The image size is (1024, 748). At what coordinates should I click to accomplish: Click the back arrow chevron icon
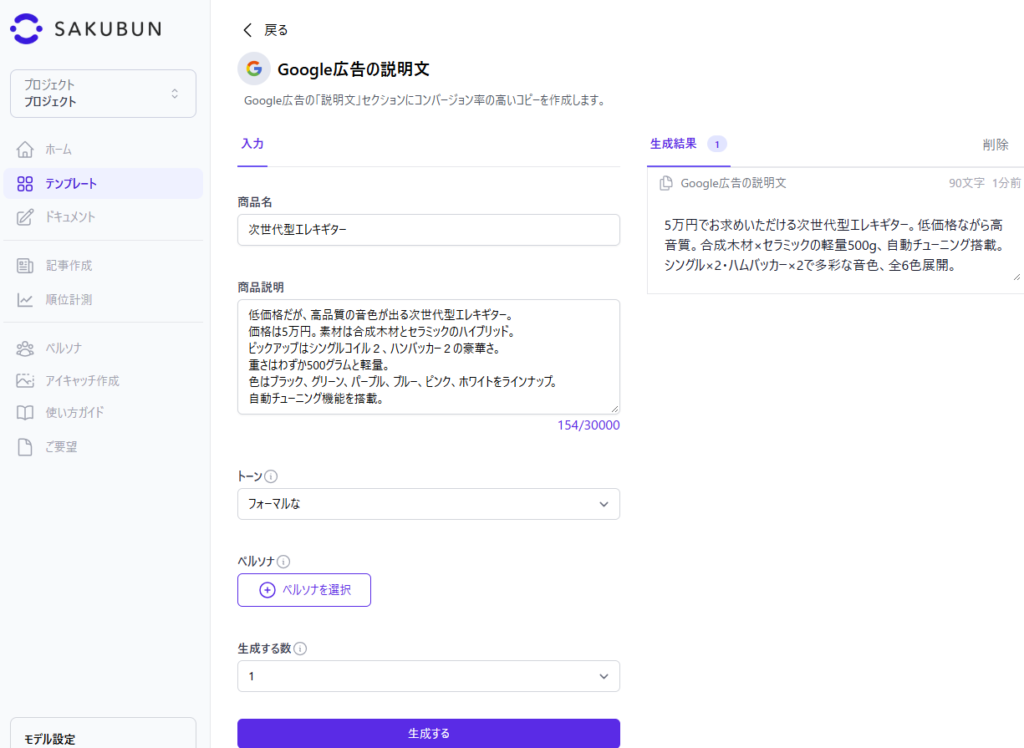coord(248,30)
